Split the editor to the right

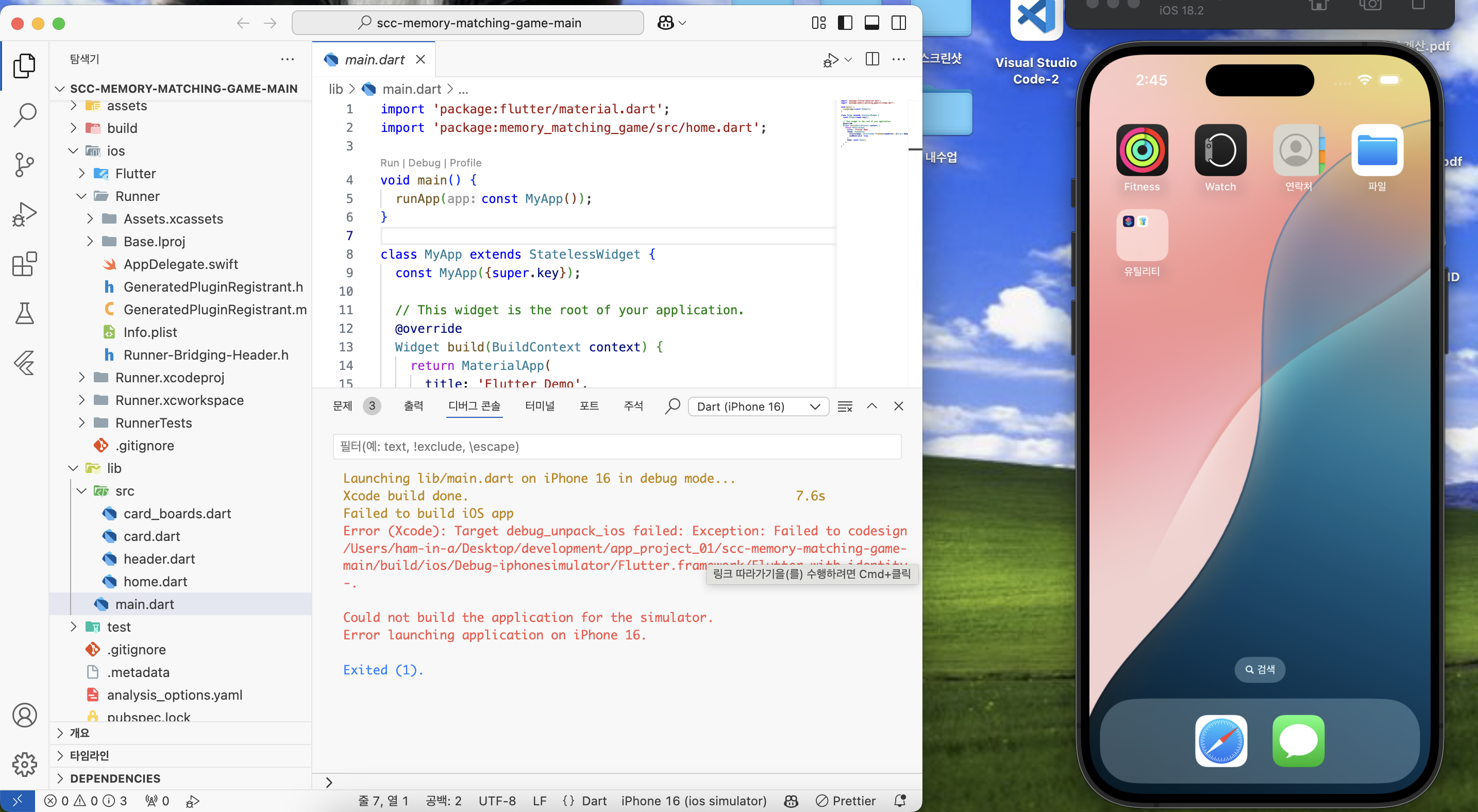[872, 59]
